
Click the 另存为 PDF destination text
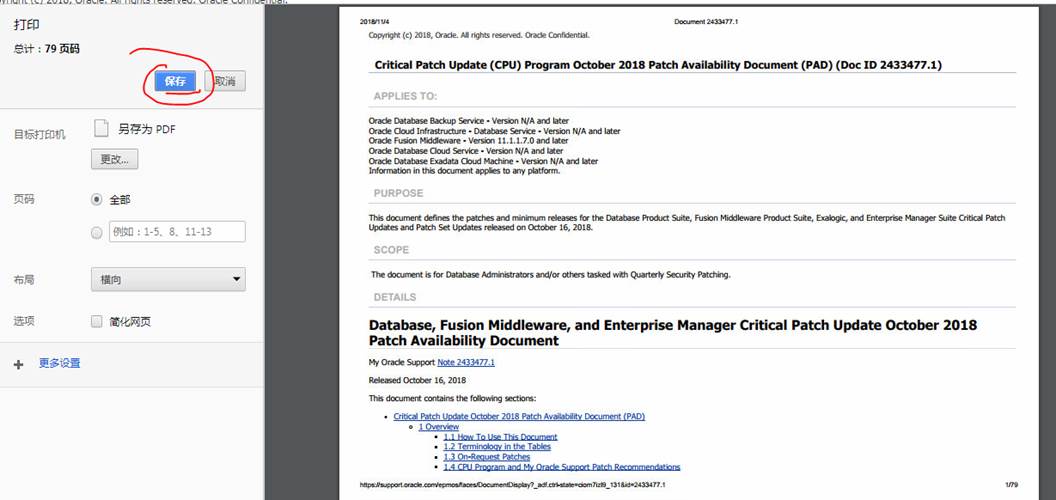[147, 129]
